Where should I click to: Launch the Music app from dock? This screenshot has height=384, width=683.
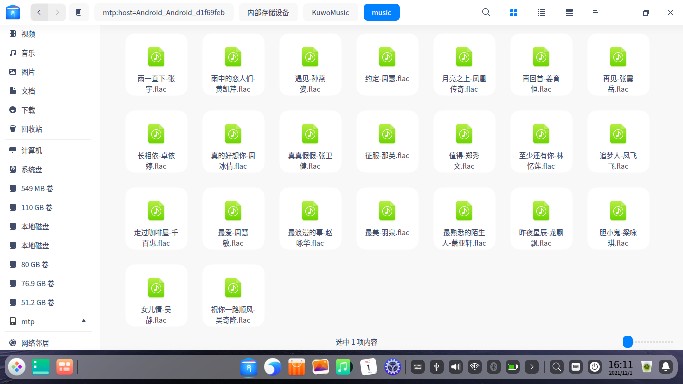[x=344, y=367]
